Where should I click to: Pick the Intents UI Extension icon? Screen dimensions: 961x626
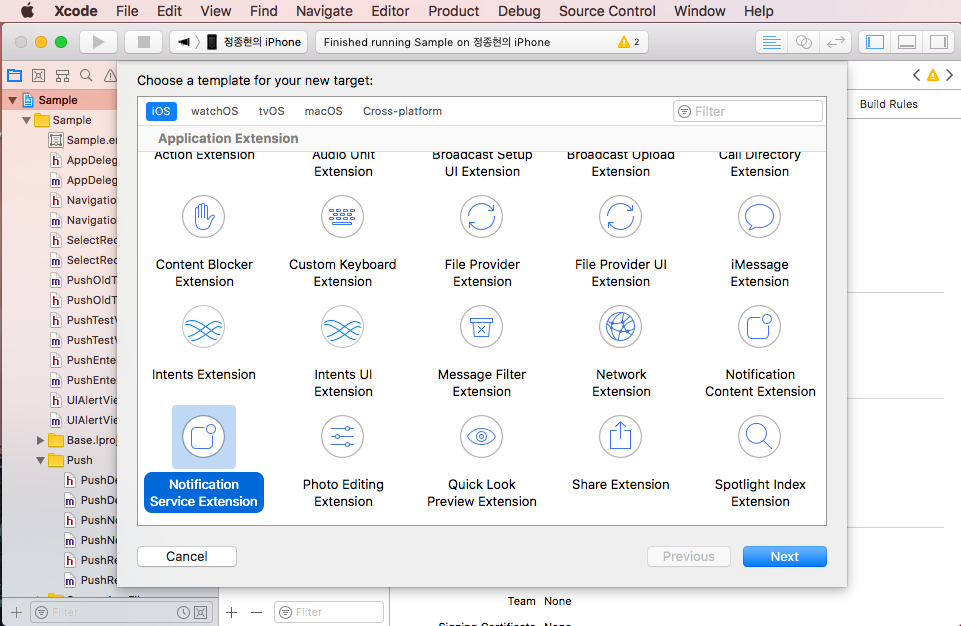pos(343,327)
